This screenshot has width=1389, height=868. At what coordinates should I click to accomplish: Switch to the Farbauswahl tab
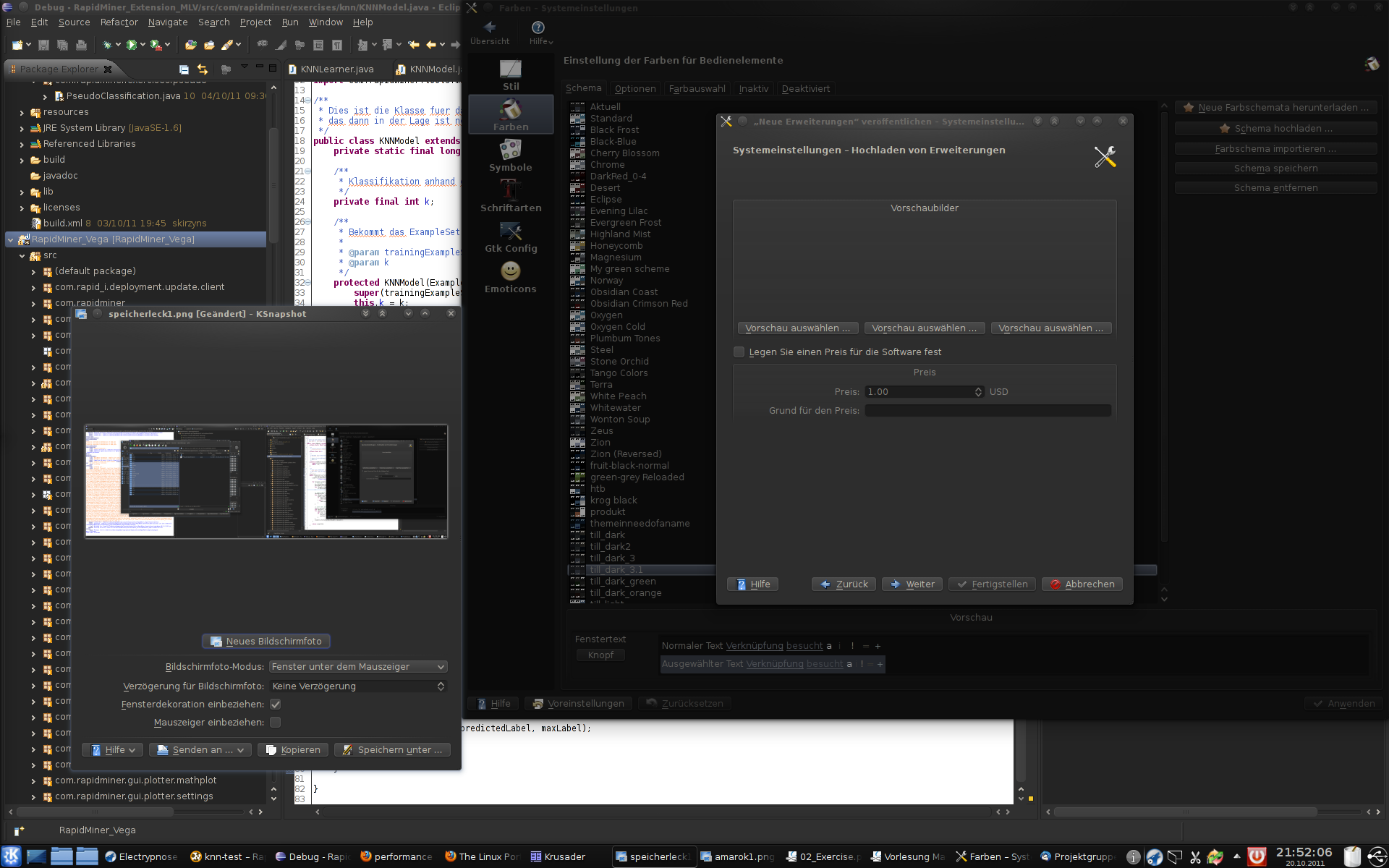pos(697,89)
